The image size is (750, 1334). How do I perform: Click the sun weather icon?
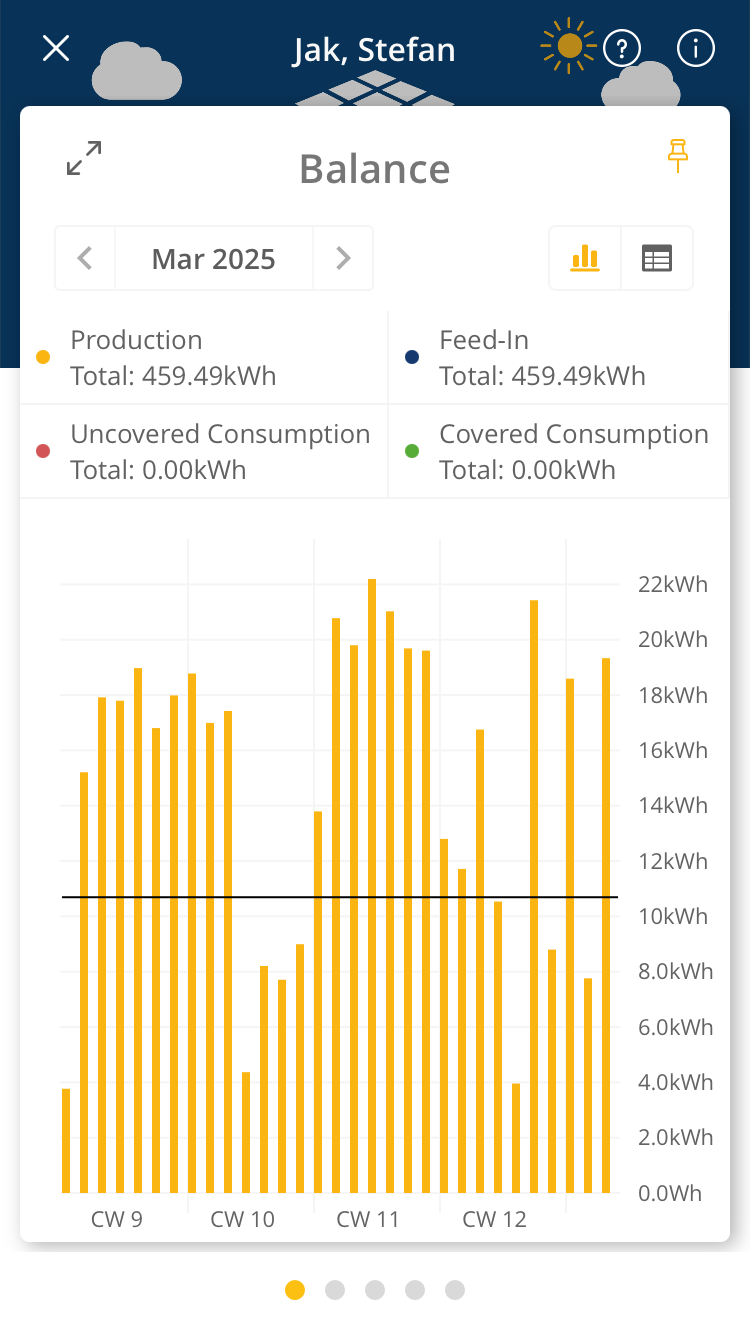(x=569, y=46)
